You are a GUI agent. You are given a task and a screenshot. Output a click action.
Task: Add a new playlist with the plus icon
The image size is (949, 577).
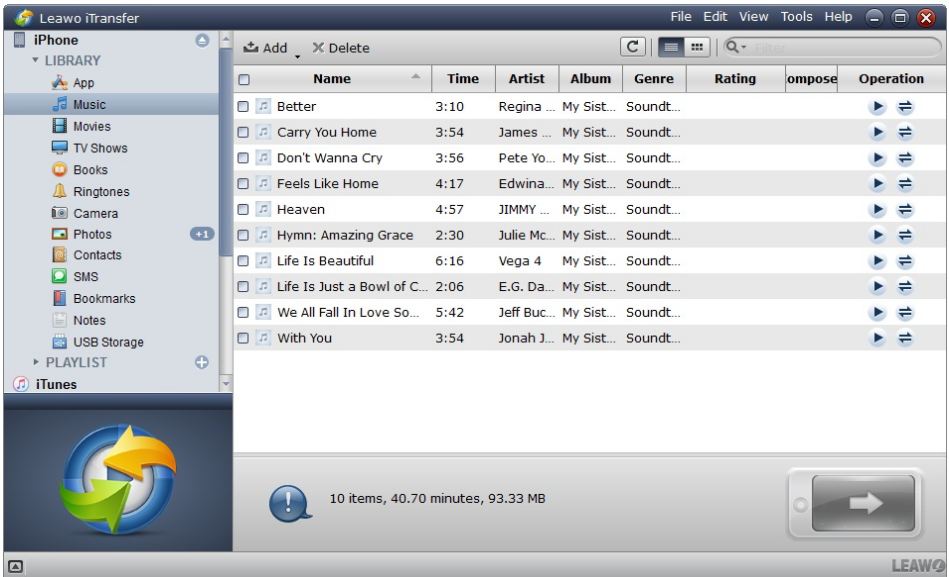(x=200, y=362)
